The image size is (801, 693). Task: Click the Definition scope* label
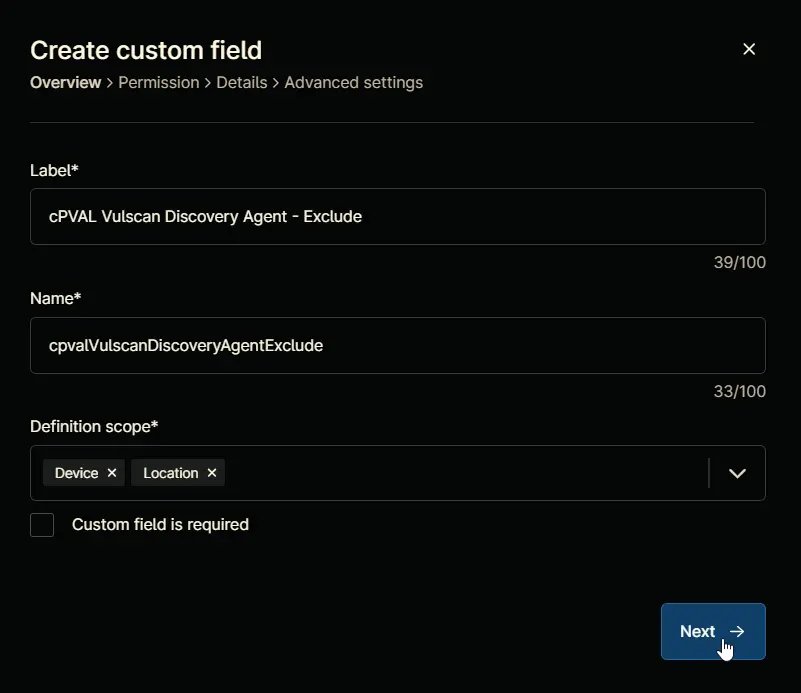coord(94,426)
